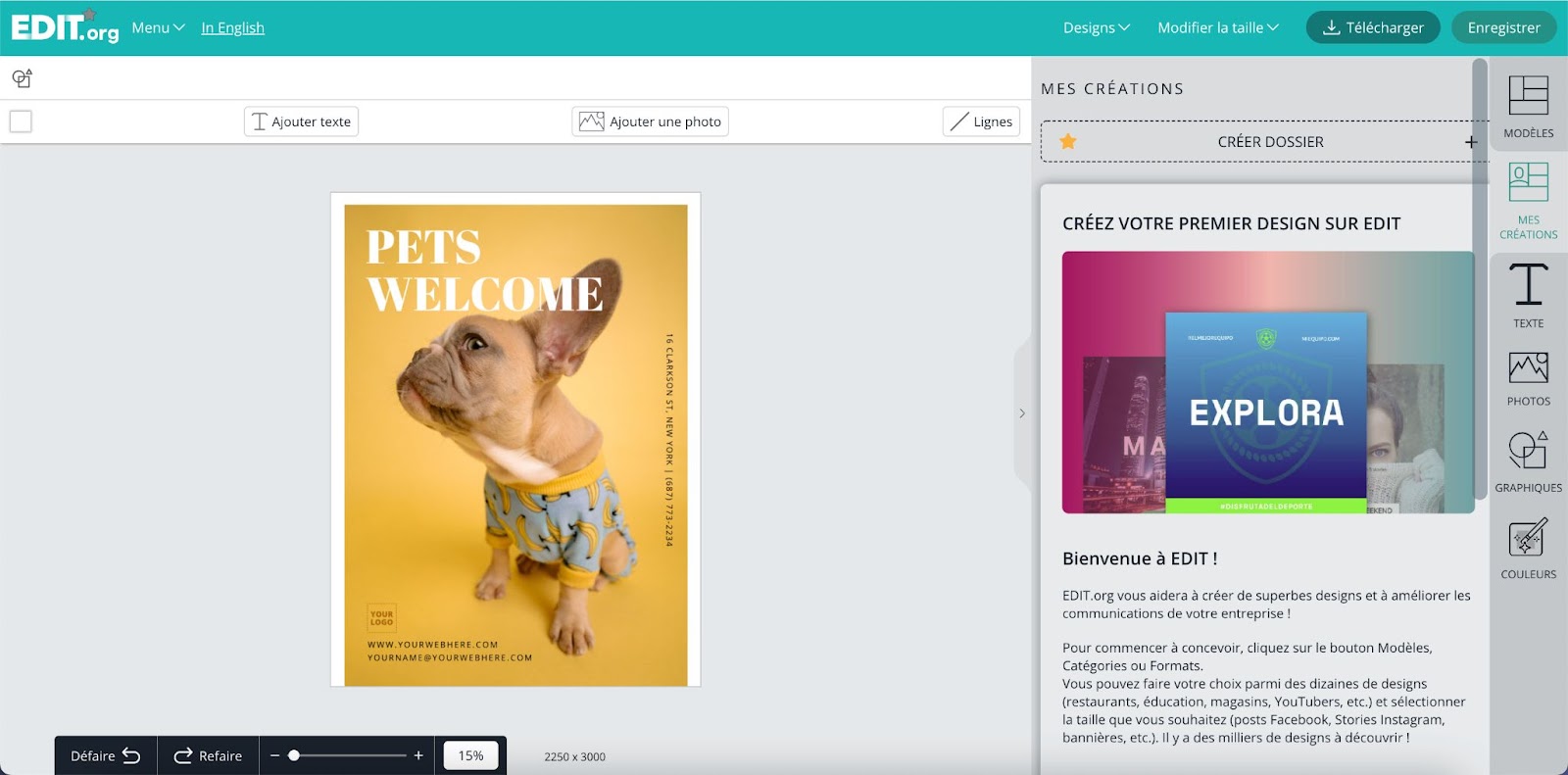Zoom out with the minus icon
The image size is (1568, 775).
coord(274,755)
